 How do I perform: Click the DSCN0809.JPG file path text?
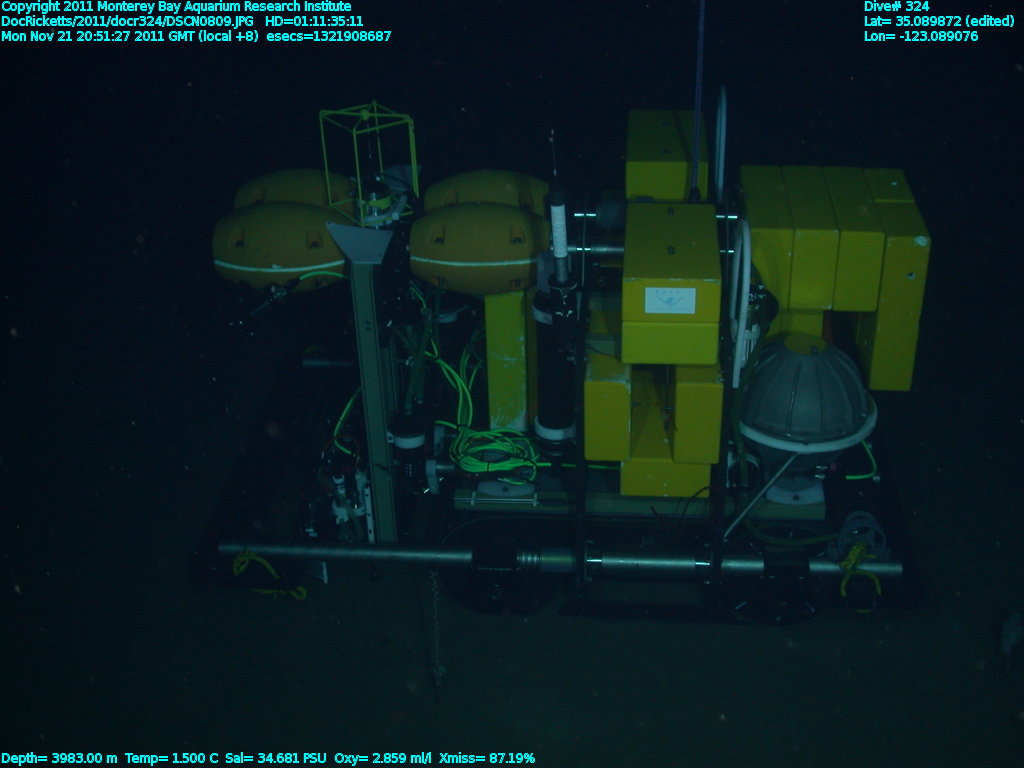click(x=127, y=21)
